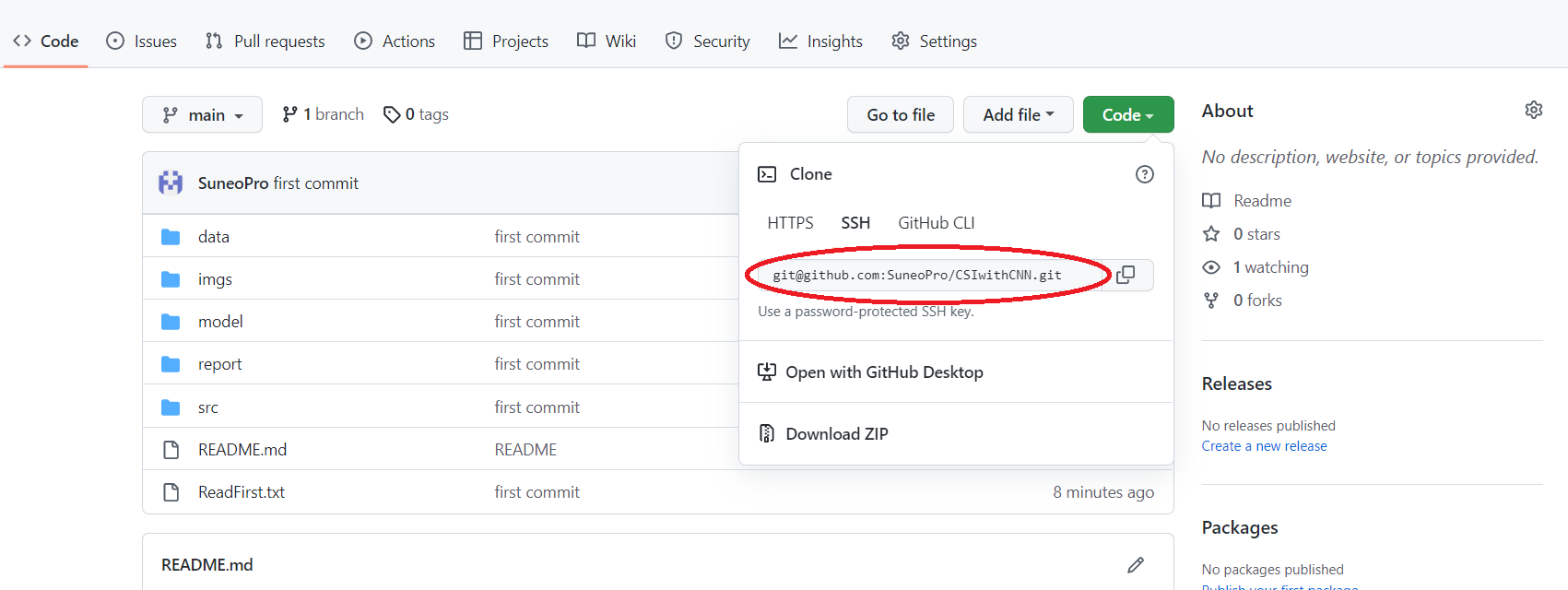Click the model folder icon
This screenshot has width=1568, height=590.
pos(171,322)
